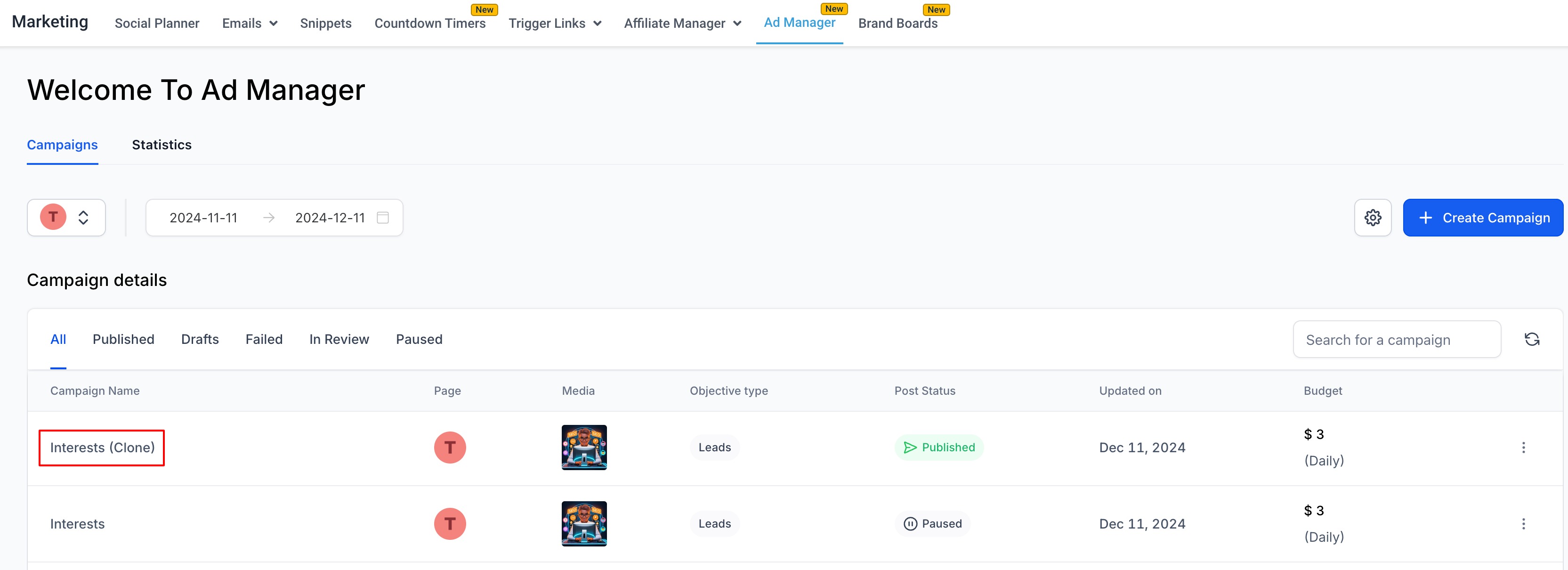This screenshot has width=1568, height=570.
Task: Click the Create Campaign button
Action: pyautogui.click(x=1482, y=218)
